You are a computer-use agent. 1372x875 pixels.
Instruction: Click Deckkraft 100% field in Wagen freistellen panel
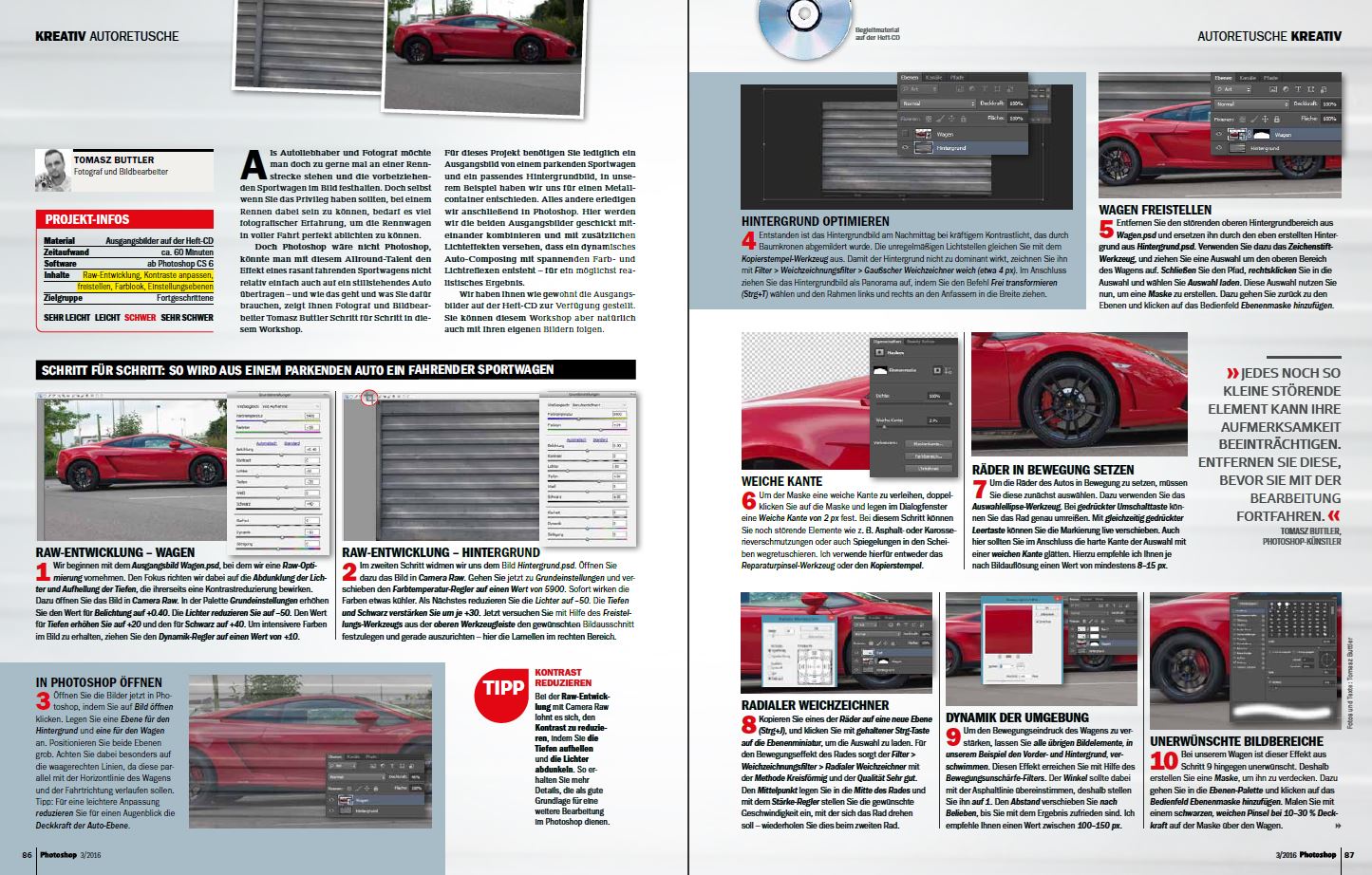tap(1331, 104)
